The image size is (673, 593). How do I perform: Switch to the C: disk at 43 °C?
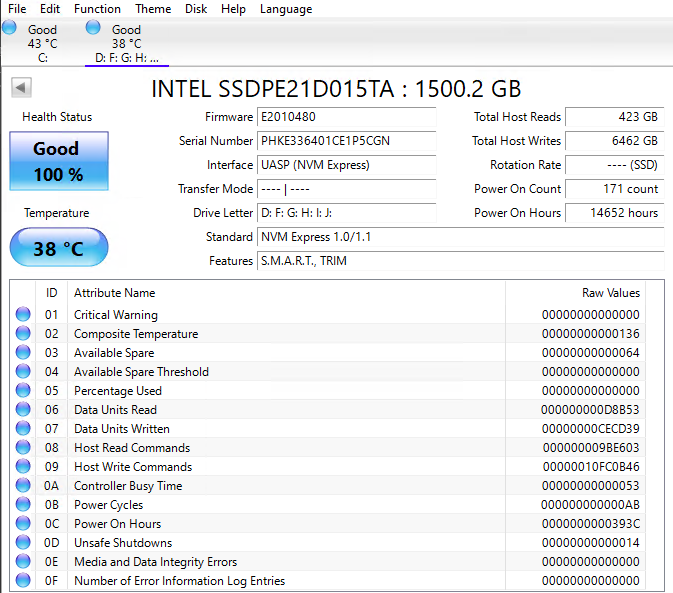(42, 43)
